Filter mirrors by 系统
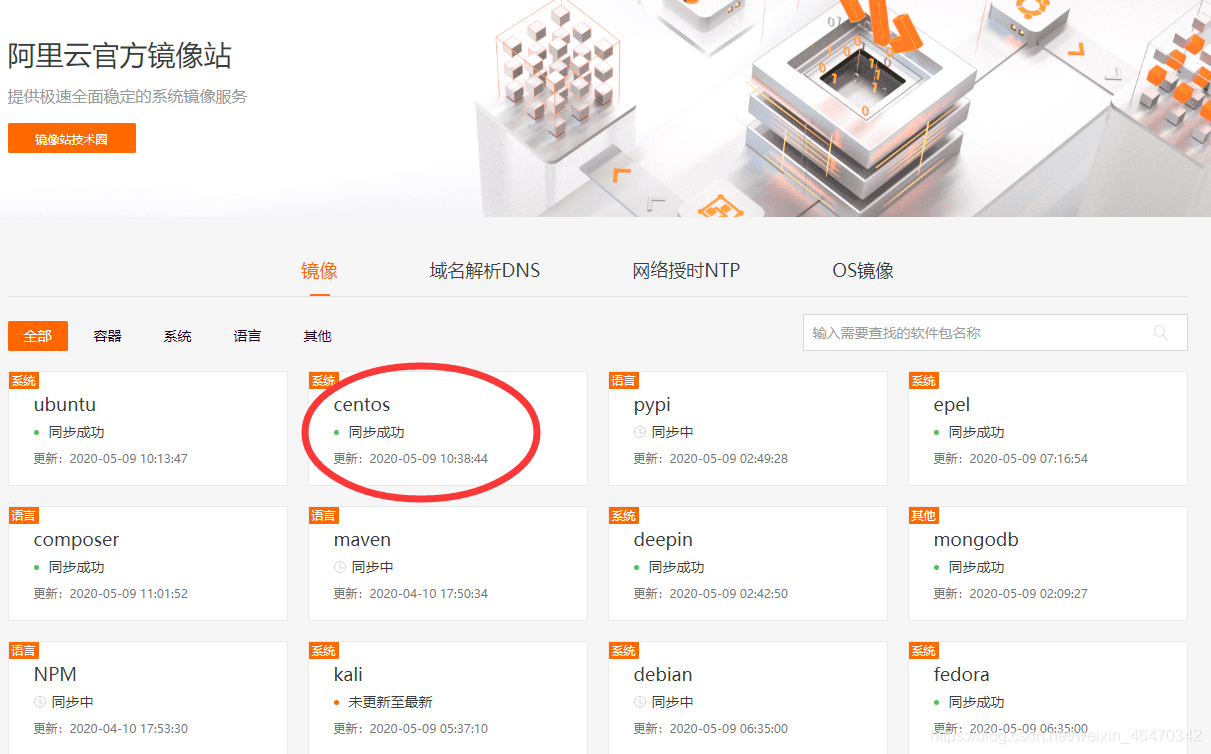 coord(178,336)
